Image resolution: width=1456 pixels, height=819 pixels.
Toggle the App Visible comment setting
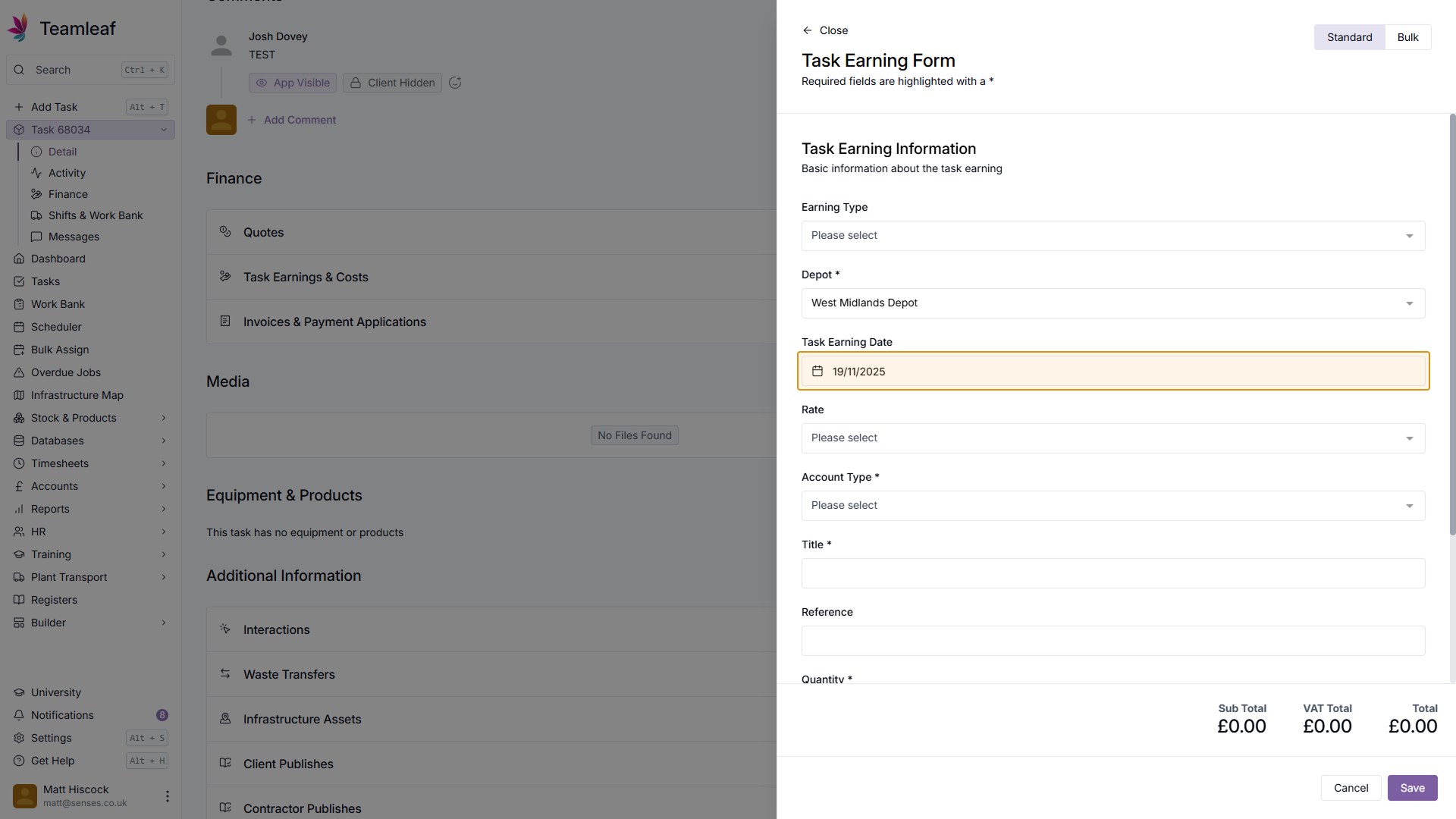[293, 83]
